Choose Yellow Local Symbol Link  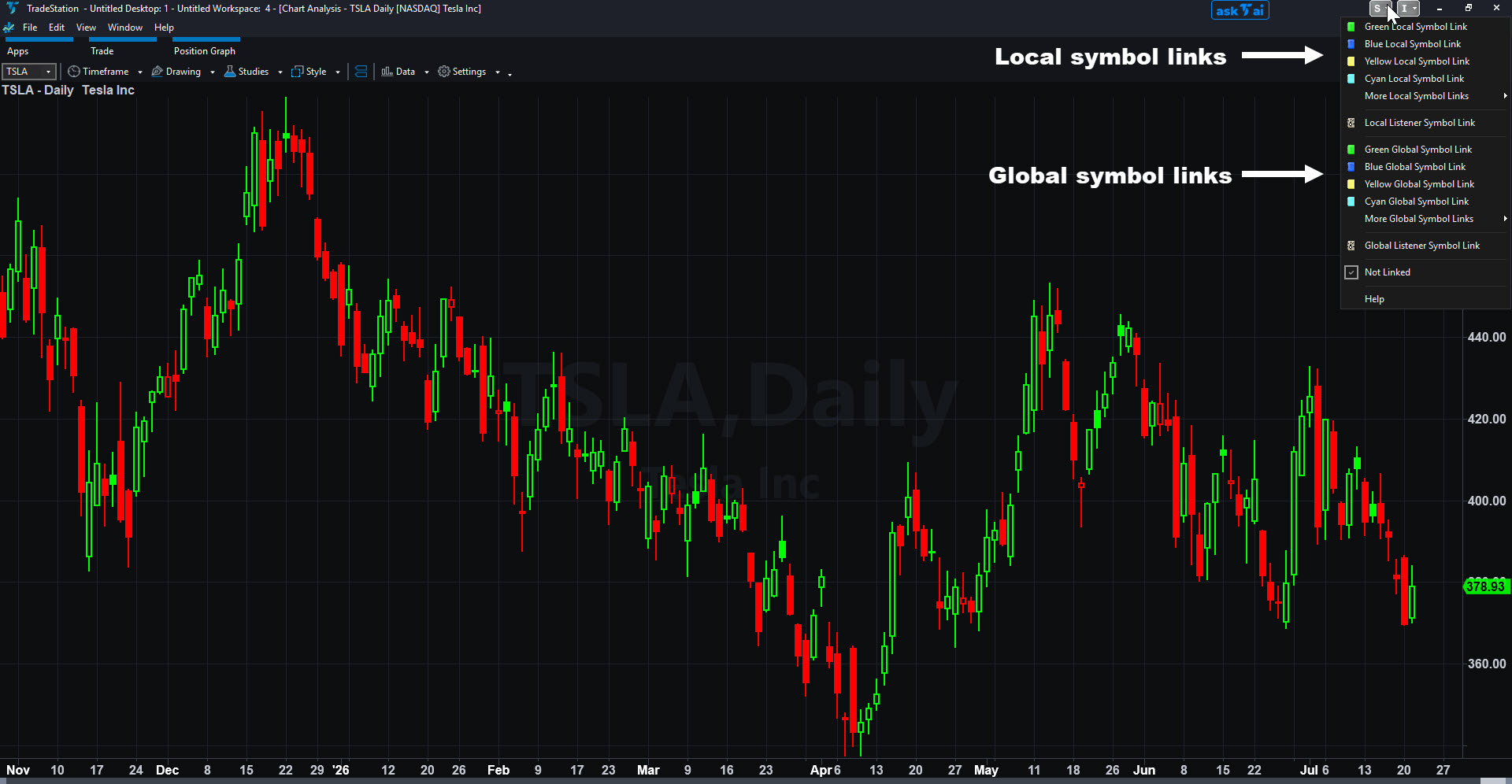1425,61
